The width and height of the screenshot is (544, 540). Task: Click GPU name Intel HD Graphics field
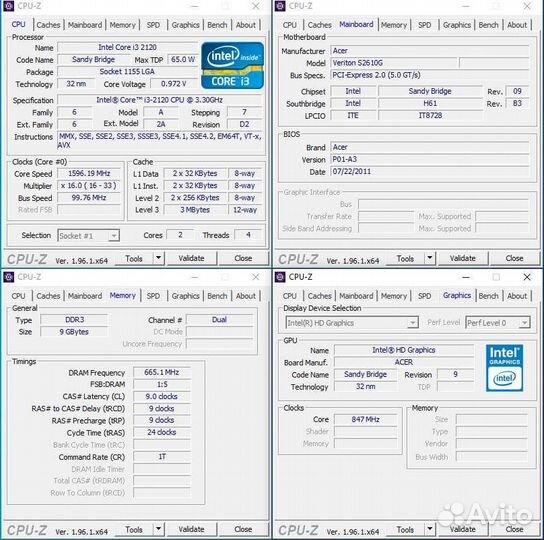404,350
